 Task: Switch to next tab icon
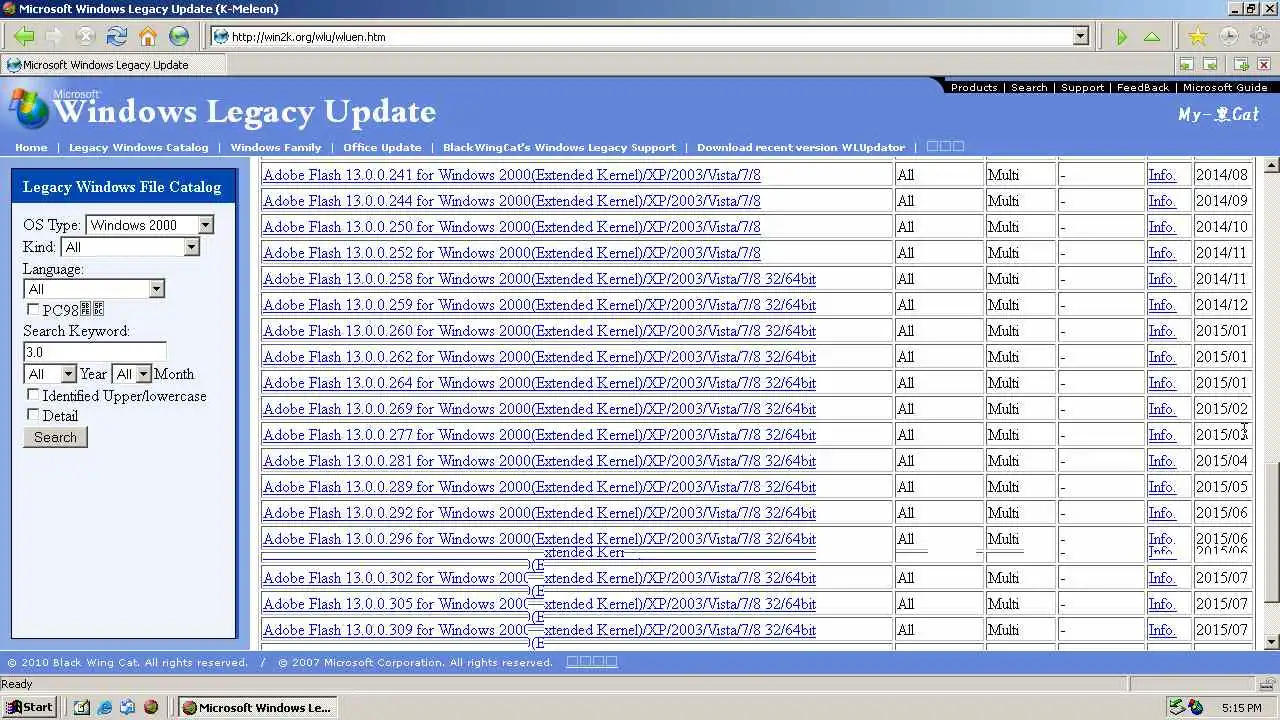click(x=1210, y=64)
